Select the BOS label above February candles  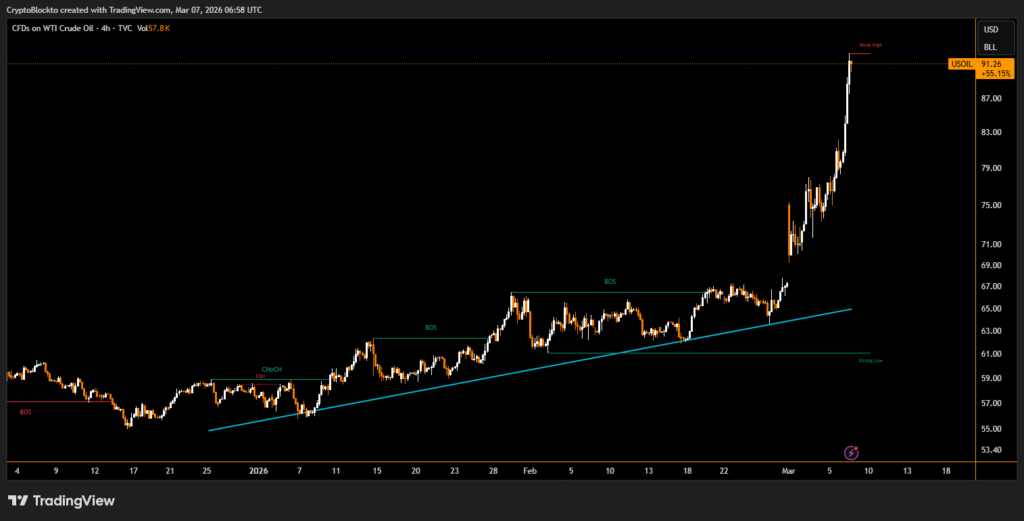click(x=610, y=282)
